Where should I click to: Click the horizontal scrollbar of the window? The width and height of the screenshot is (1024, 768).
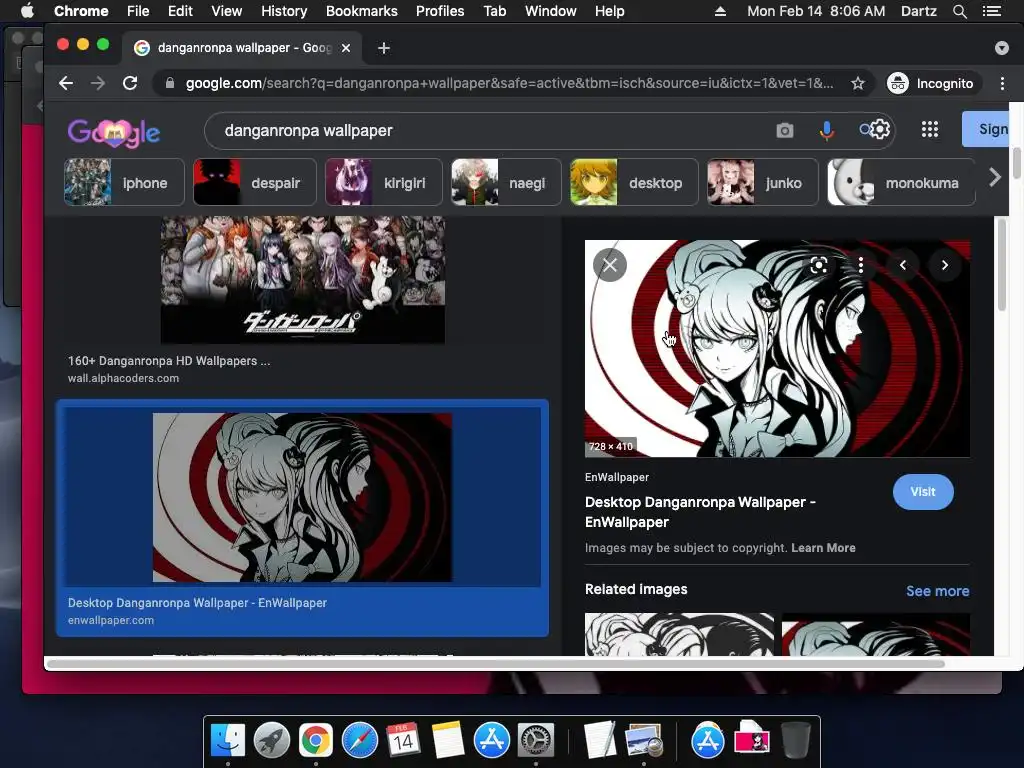[x=496, y=664]
